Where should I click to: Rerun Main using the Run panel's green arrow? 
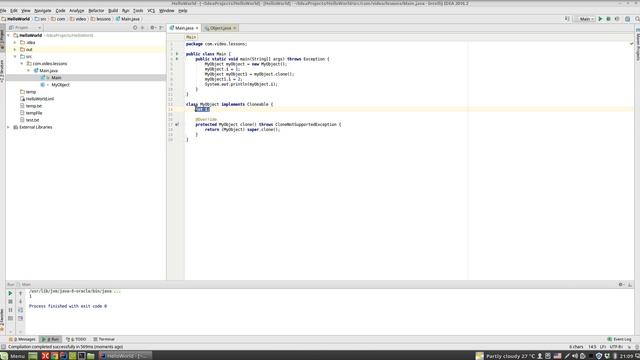pos(10,293)
